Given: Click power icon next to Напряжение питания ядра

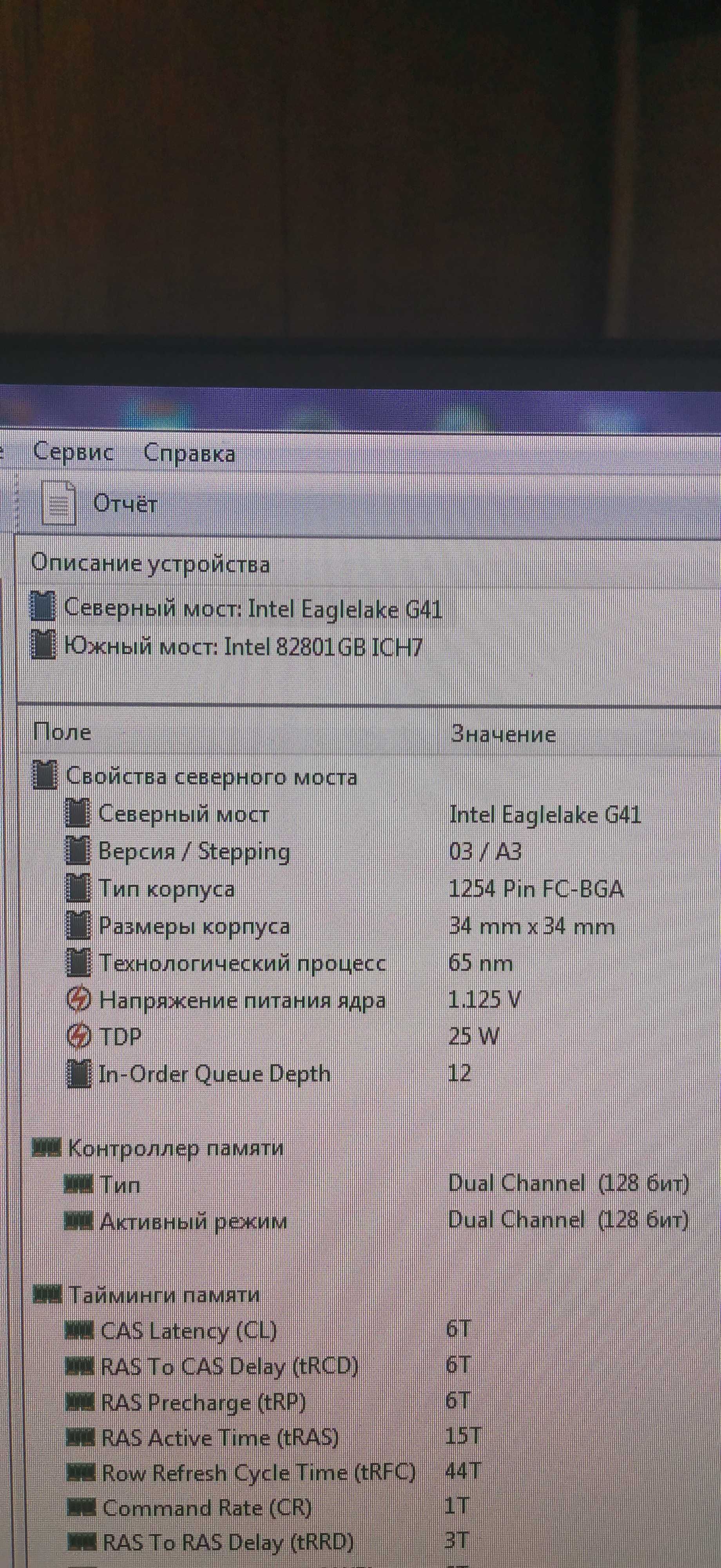Looking at the screenshot, I should point(78,1000).
